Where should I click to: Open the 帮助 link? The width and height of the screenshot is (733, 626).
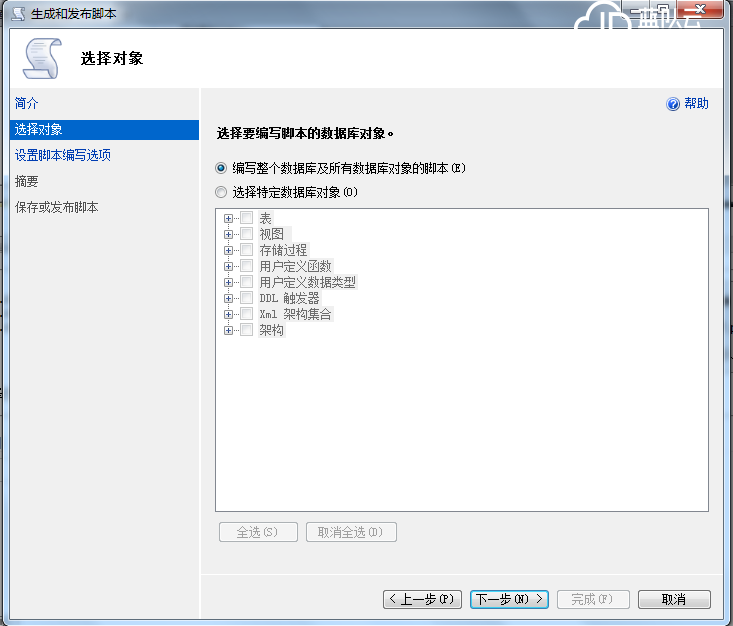click(696, 104)
